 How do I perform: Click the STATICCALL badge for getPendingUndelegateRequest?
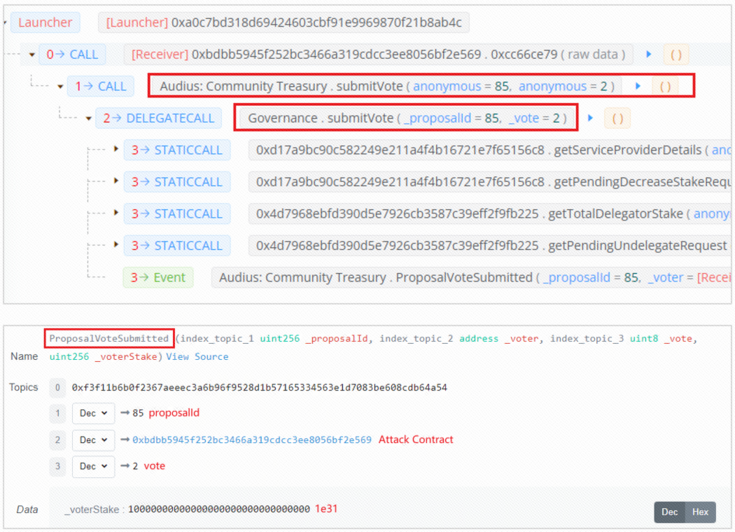click(x=177, y=246)
